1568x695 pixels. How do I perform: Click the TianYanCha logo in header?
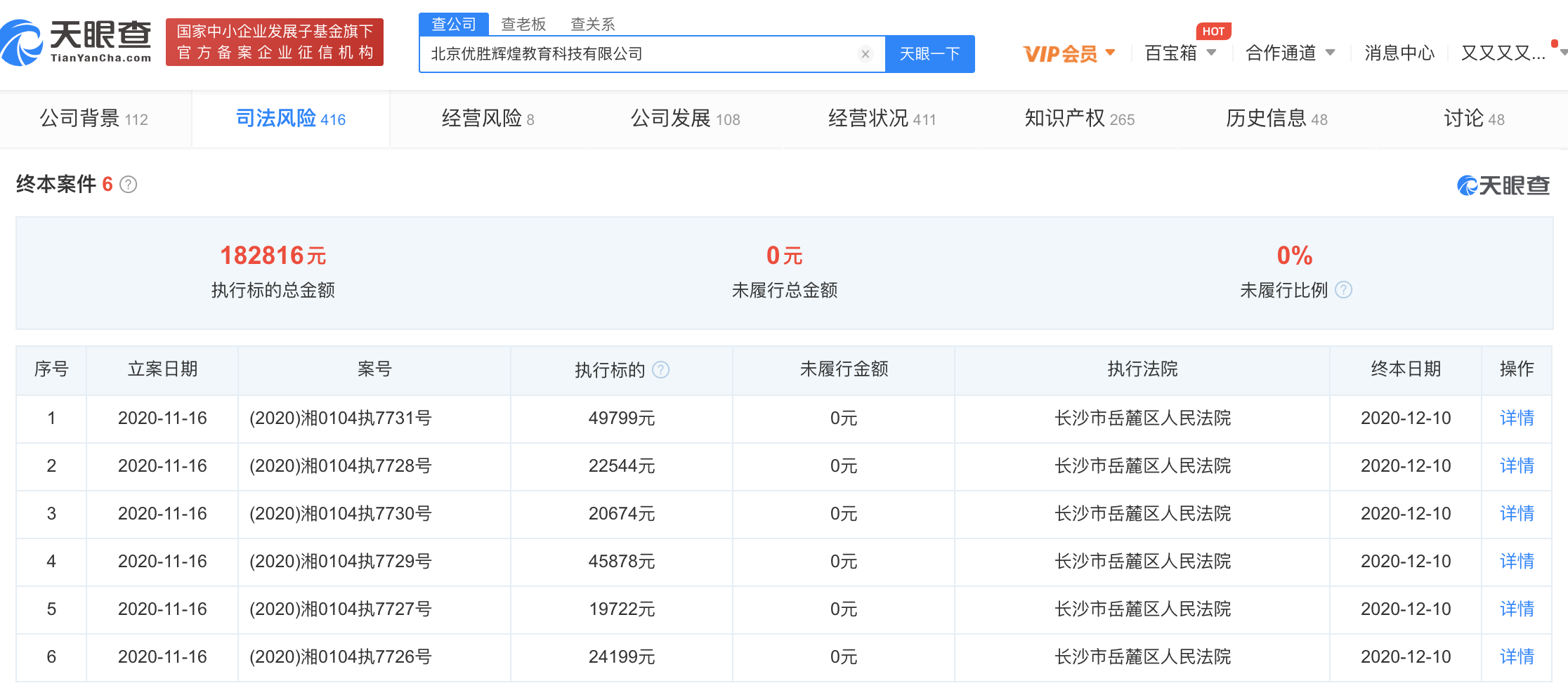tap(76, 42)
